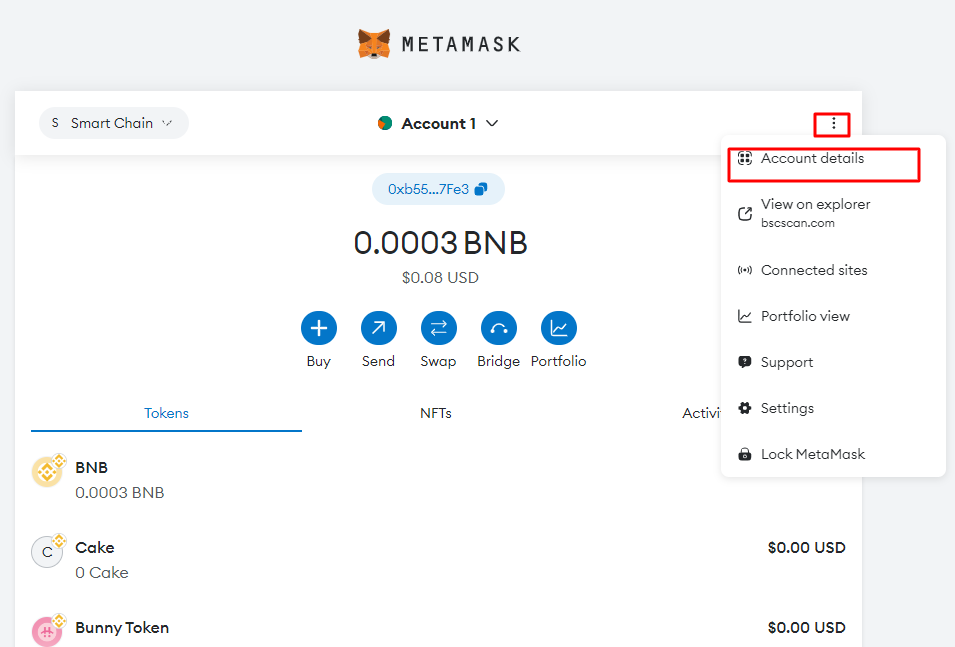The height and width of the screenshot is (647, 955).
Task: Click the 0xb55...7Fe3 address button
Action: (x=438, y=189)
